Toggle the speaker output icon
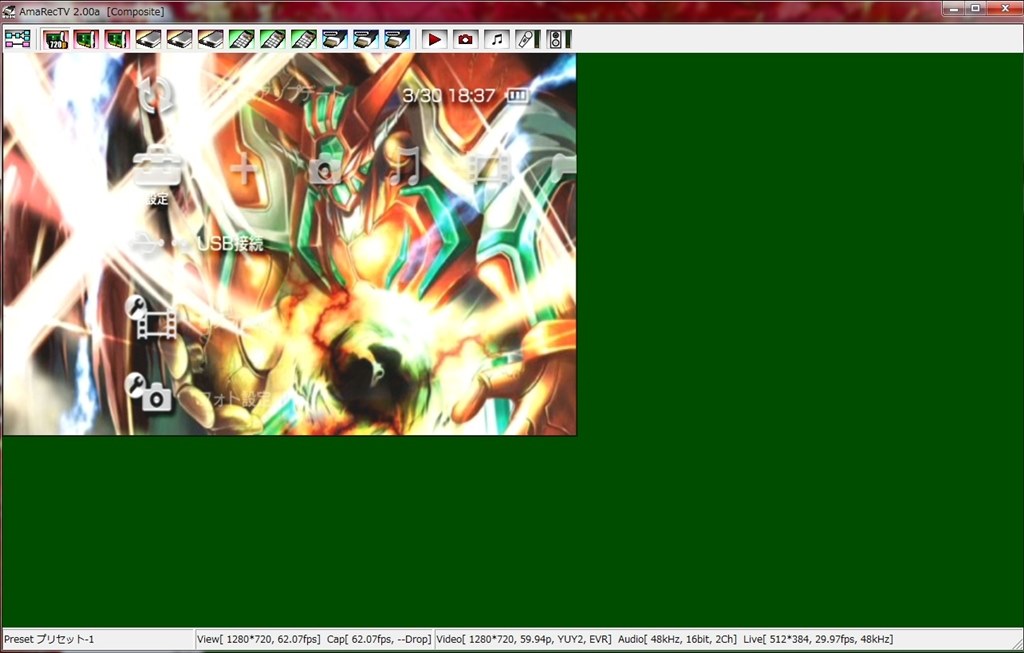The image size is (1024, 653). [x=559, y=39]
